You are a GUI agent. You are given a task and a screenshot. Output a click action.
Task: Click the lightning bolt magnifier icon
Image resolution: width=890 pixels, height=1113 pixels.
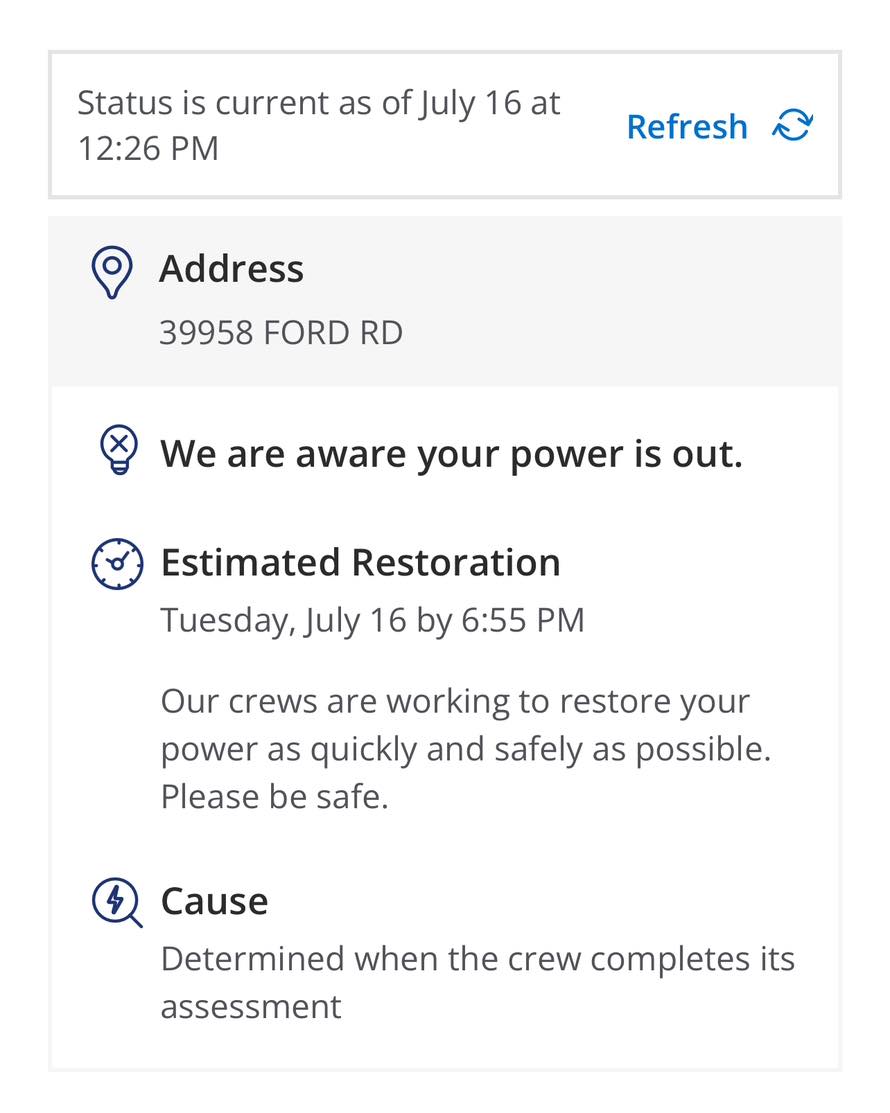coord(117,903)
